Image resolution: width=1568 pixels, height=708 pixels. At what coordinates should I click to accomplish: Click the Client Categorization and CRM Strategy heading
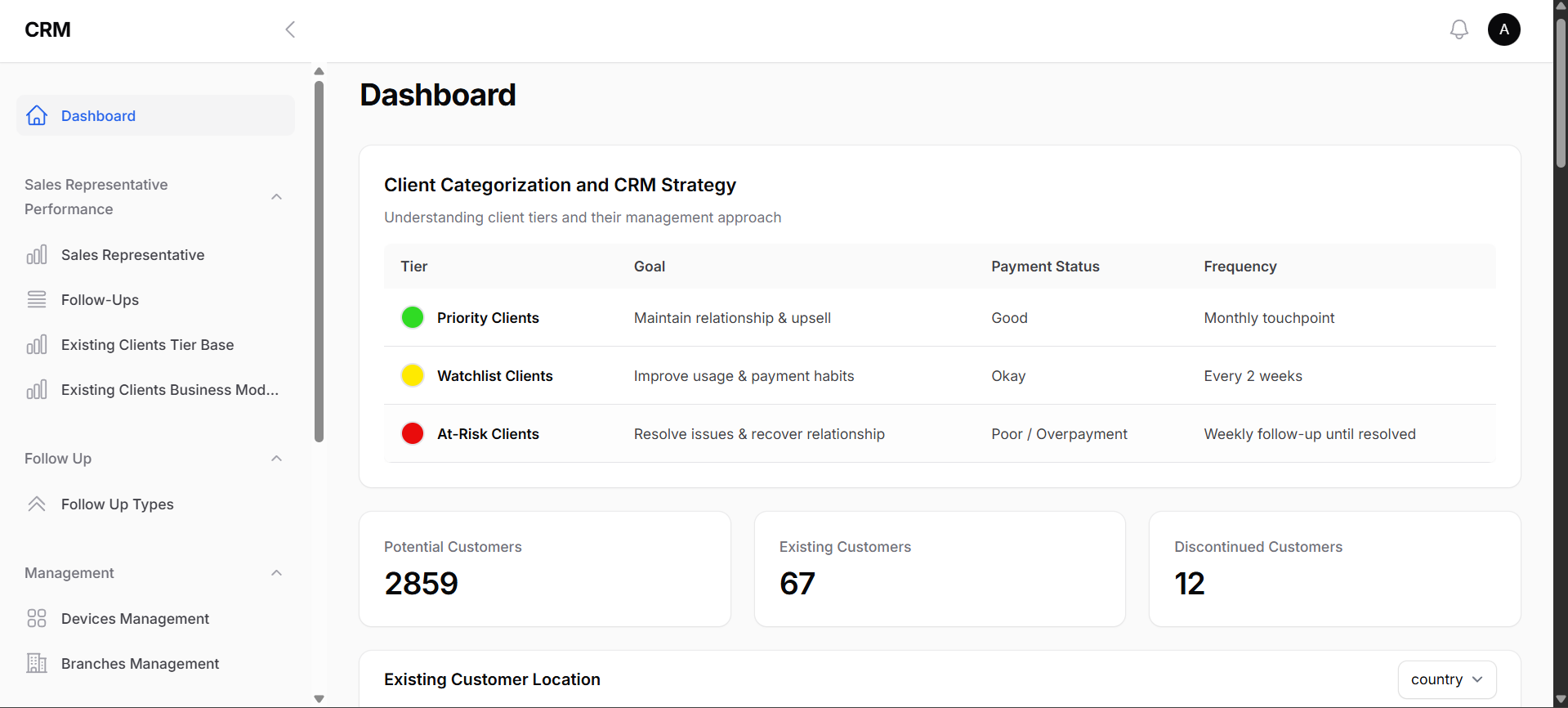pyautogui.click(x=560, y=185)
